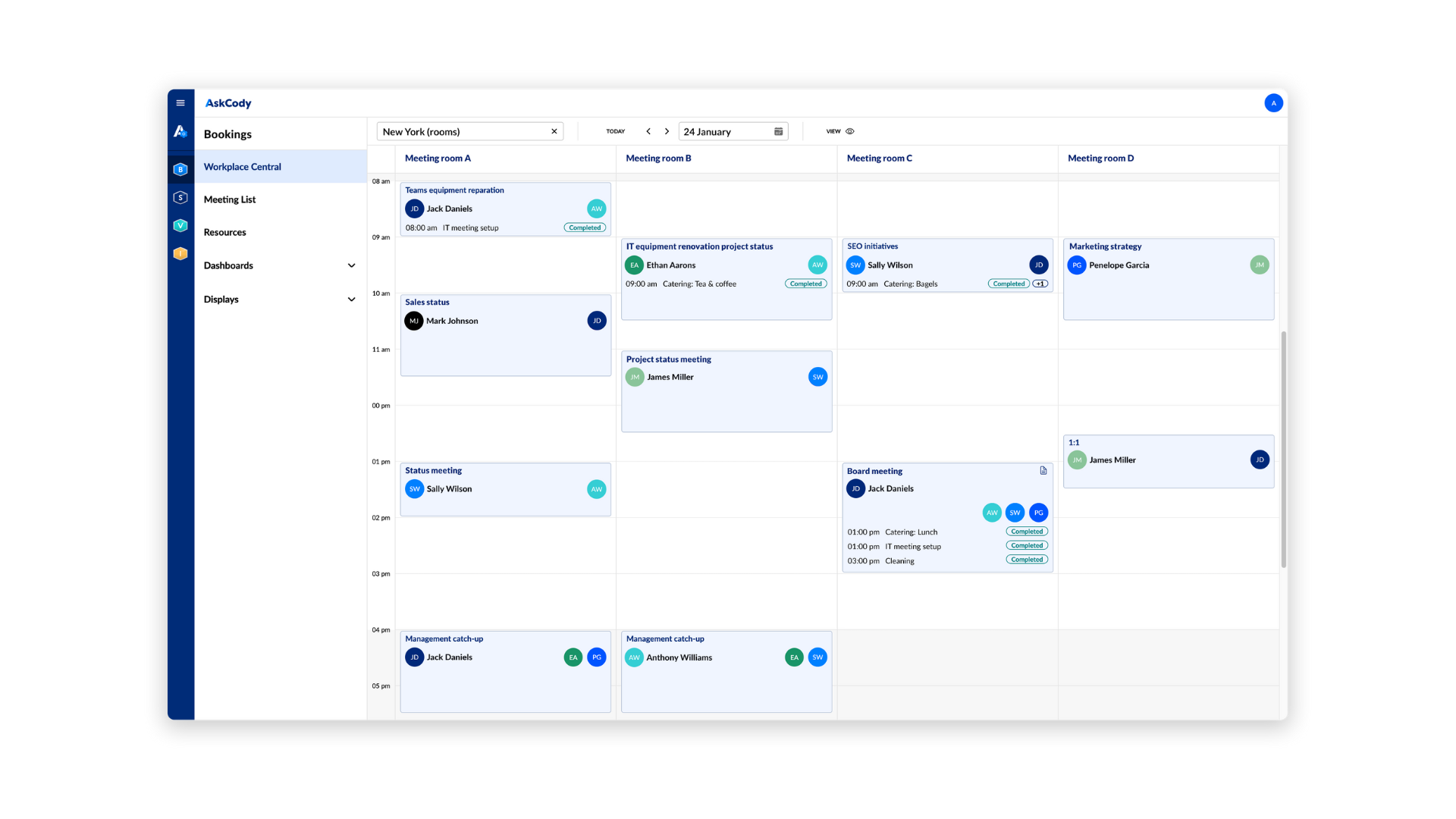Click the document icon on the Board meeting card
Screen dimensions: 1456x819
click(x=1043, y=471)
